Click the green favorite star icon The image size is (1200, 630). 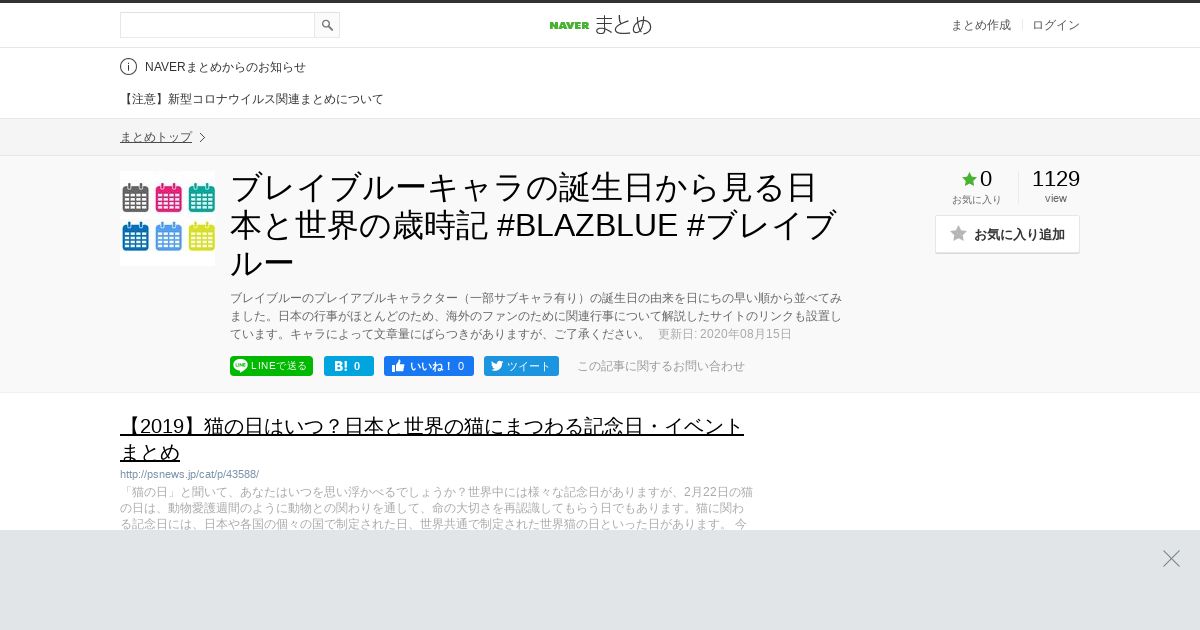pyautogui.click(x=969, y=179)
